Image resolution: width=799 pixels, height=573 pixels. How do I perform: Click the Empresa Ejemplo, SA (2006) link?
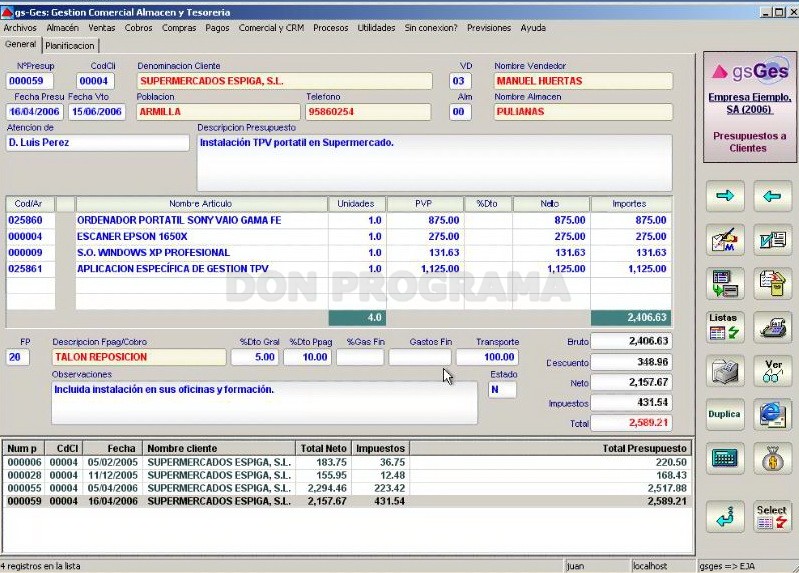(x=750, y=103)
